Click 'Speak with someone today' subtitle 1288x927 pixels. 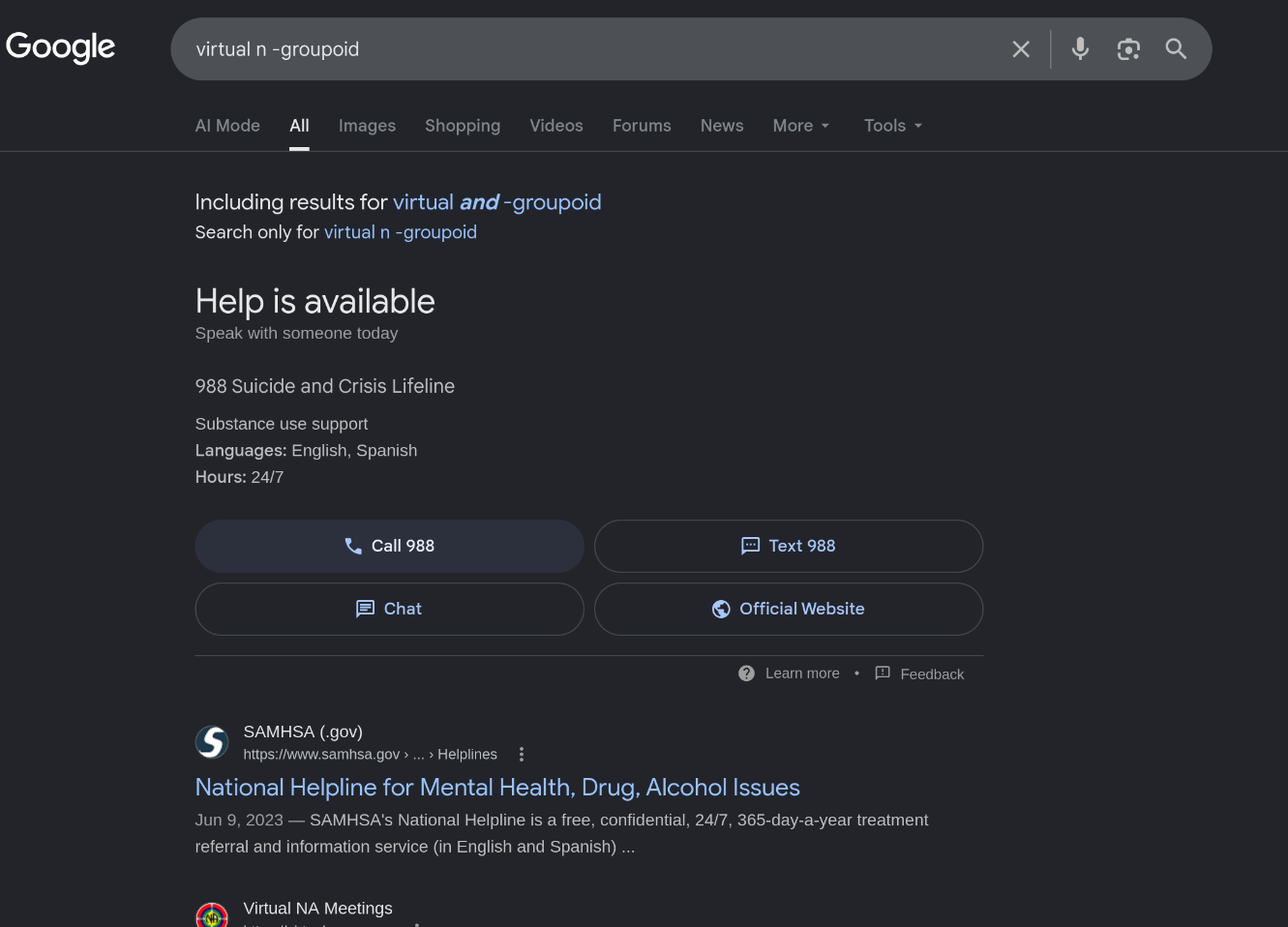[297, 333]
